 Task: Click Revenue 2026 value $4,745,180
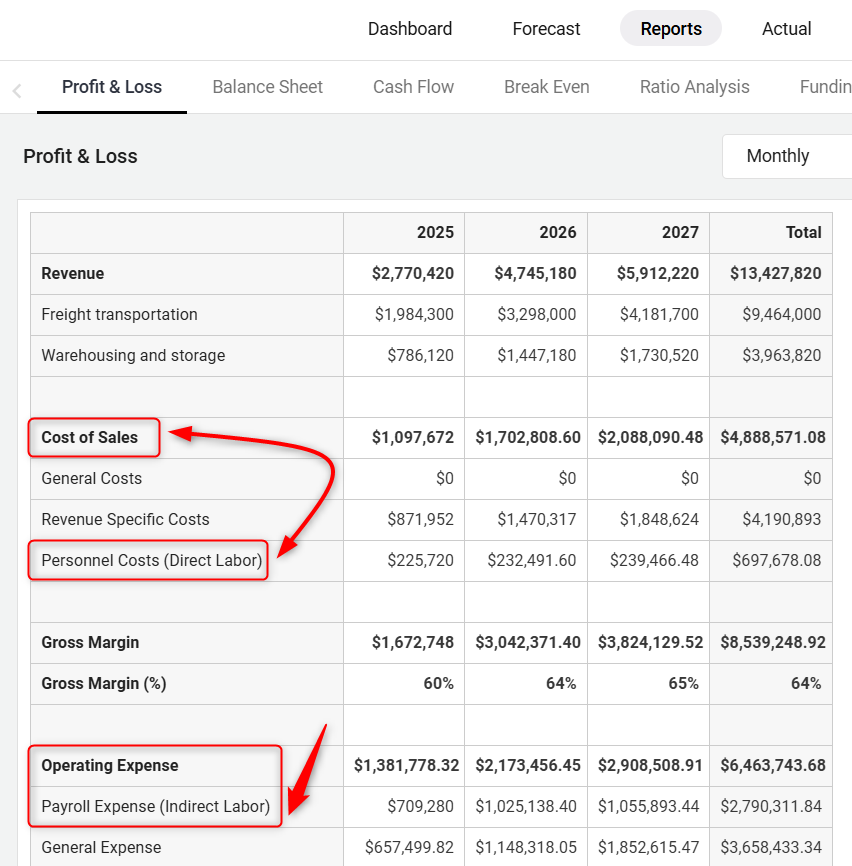click(535, 273)
